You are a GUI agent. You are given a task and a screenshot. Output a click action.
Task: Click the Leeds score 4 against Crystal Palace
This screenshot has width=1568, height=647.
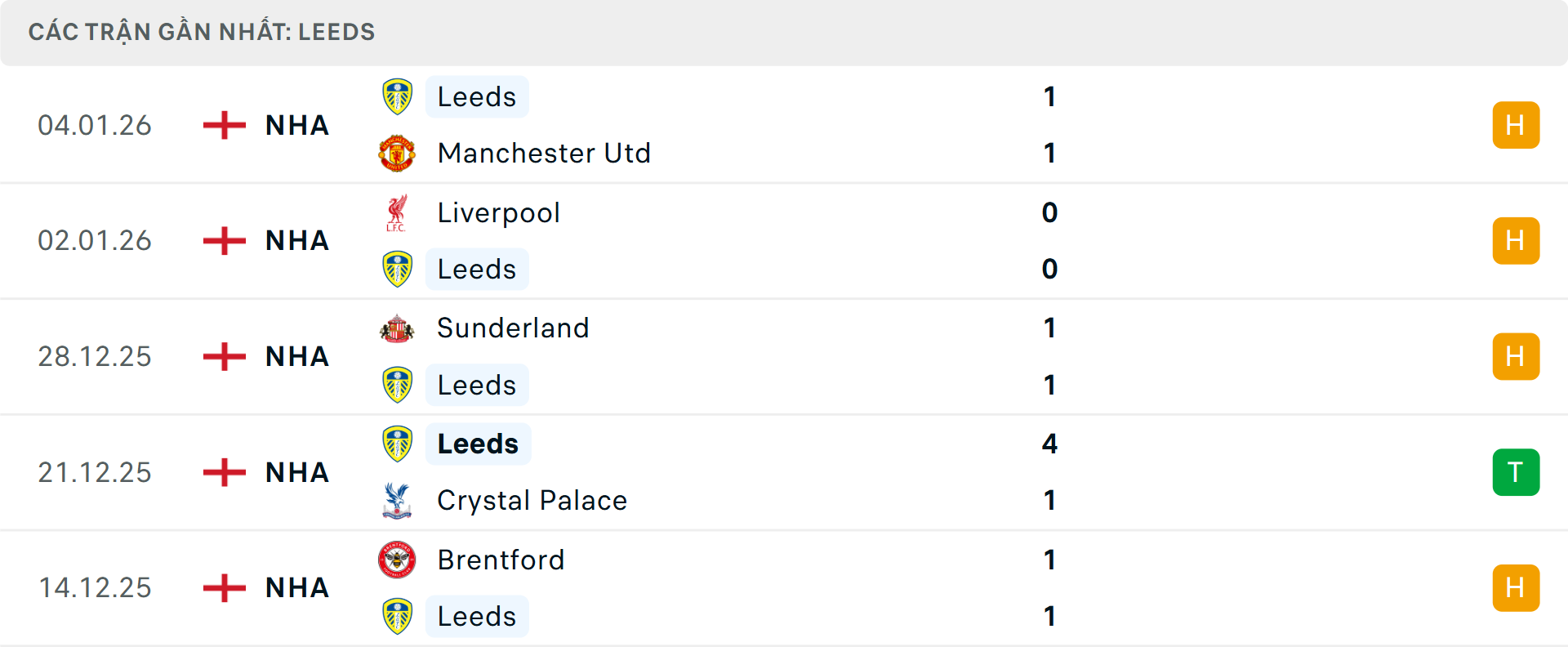1049,444
